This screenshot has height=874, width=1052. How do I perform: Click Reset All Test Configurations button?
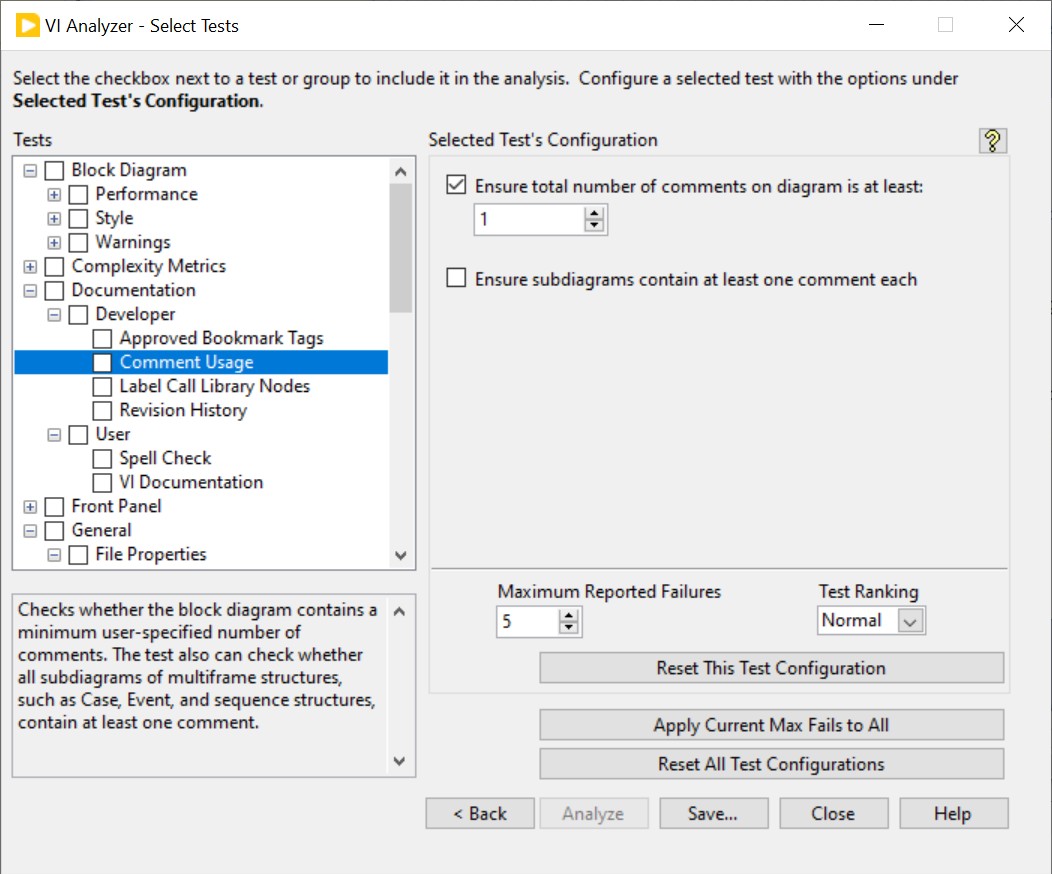pos(772,764)
